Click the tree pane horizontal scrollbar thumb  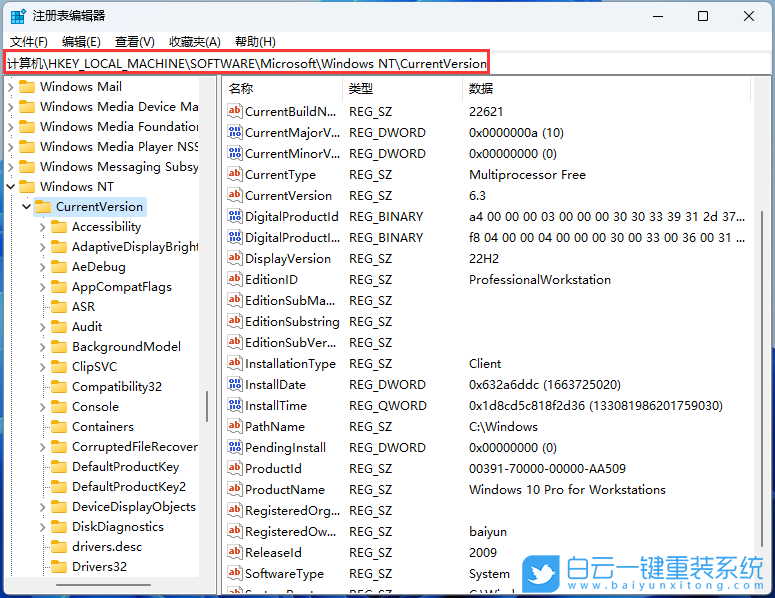pyautogui.click(x=103, y=585)
